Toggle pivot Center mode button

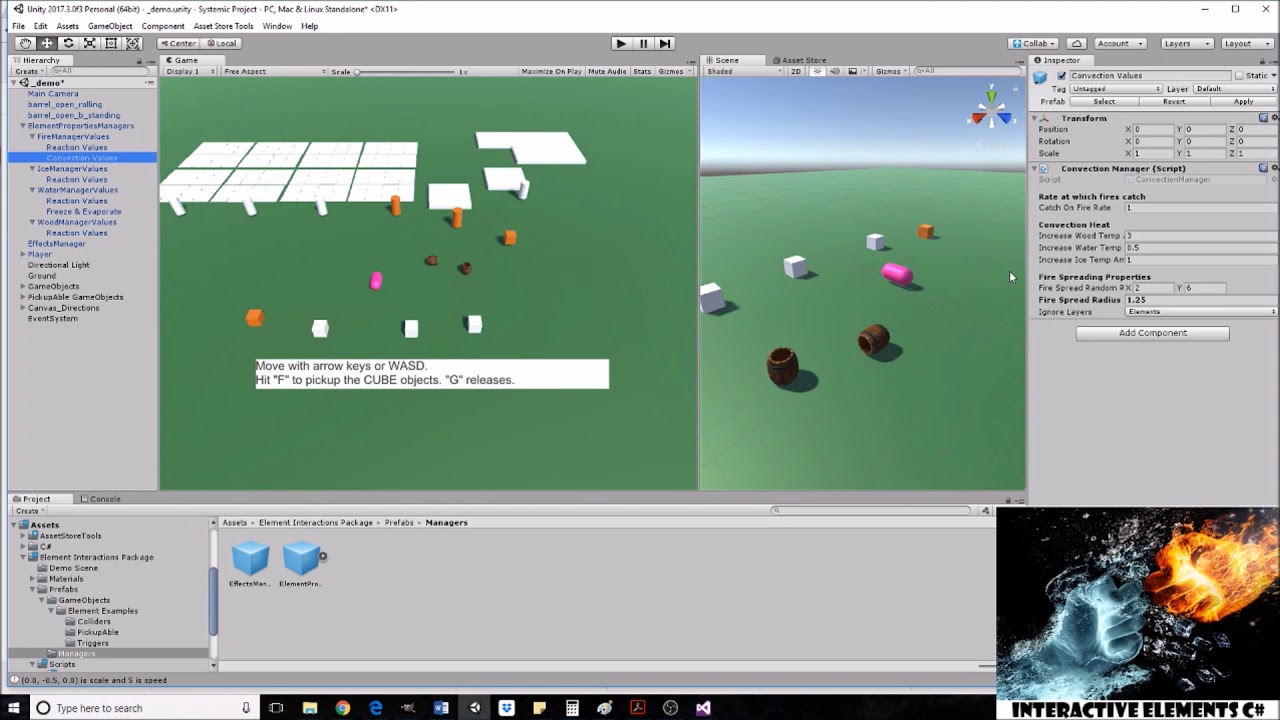pyautogui.click(x=179, y=43)
